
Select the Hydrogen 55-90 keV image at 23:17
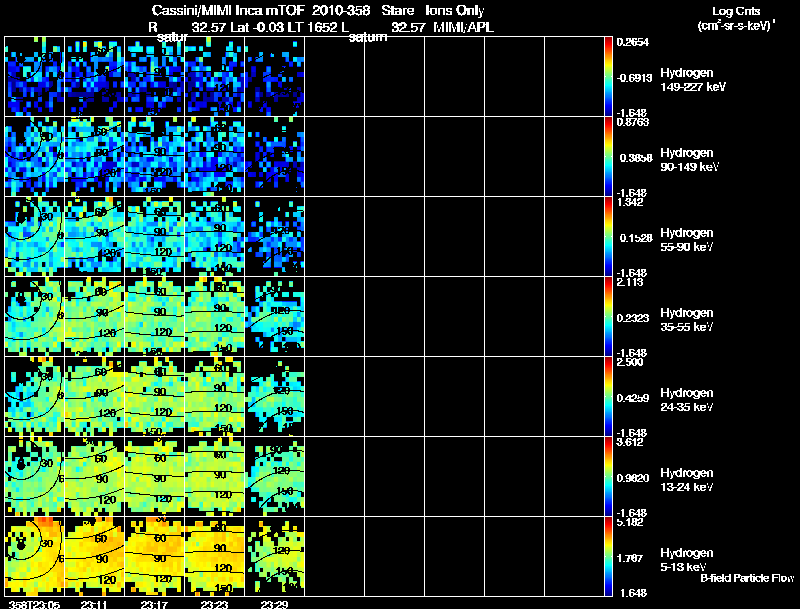click(155, 237)
